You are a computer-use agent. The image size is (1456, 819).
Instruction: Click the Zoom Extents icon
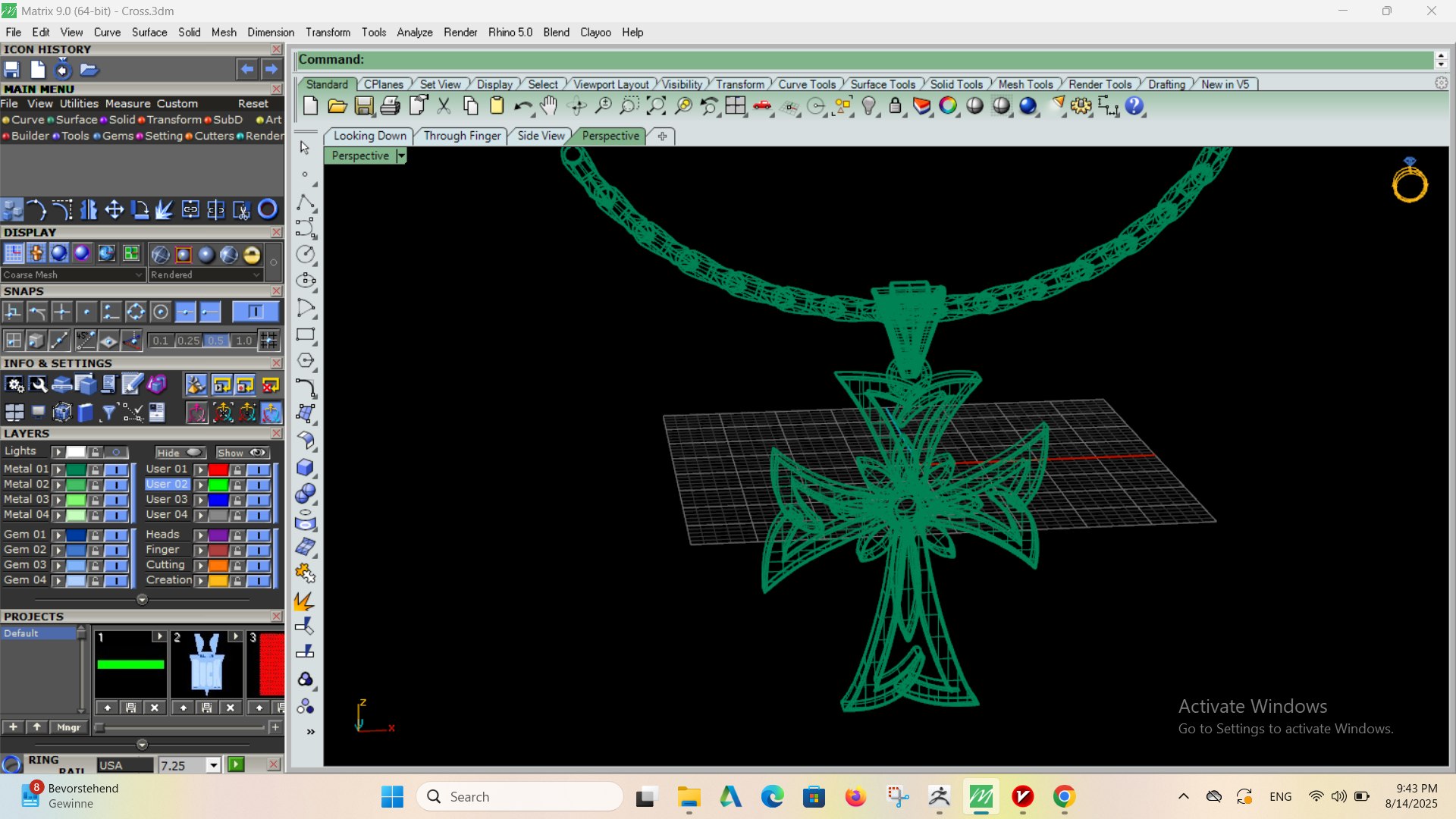pyautogui.click(x=656, y=106)
